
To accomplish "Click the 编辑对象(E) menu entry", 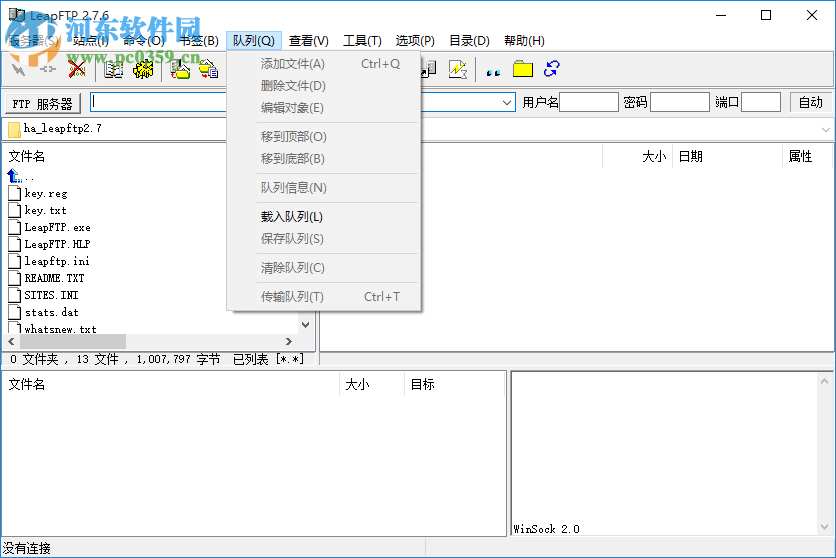I will tap(324, 108).
